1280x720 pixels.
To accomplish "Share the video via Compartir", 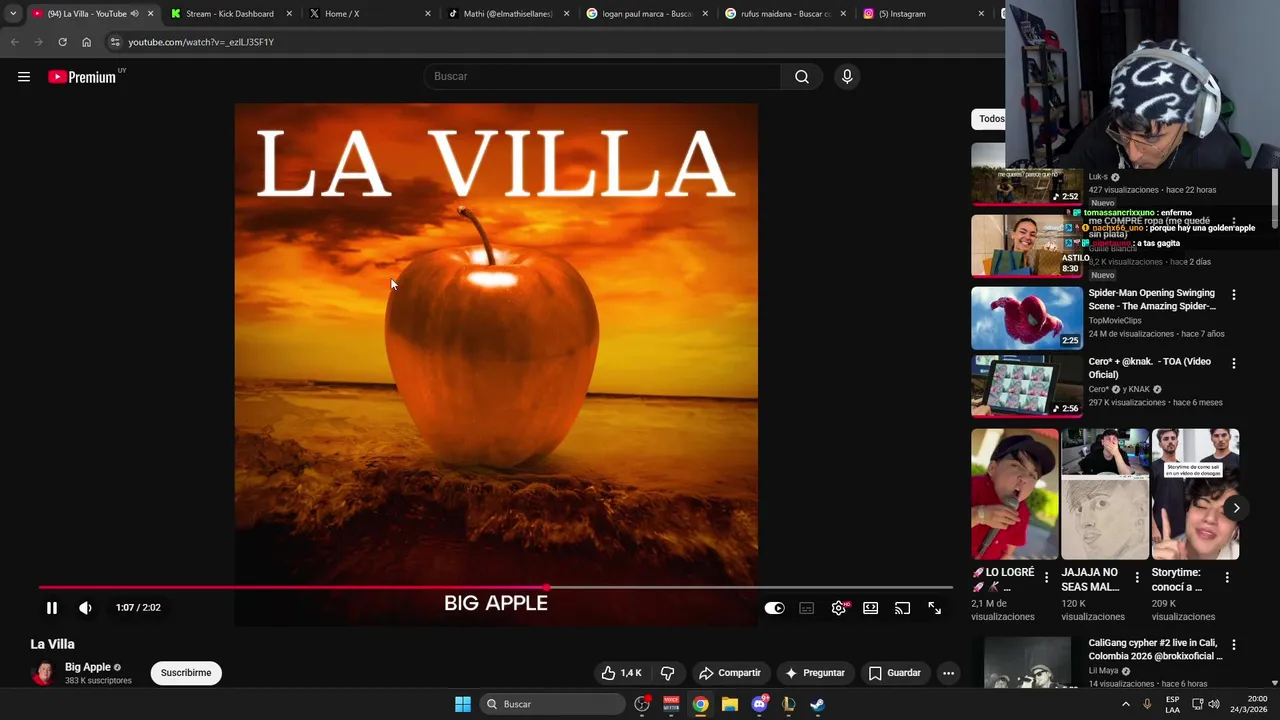I will pyautogui.click(x=730, y=673).
